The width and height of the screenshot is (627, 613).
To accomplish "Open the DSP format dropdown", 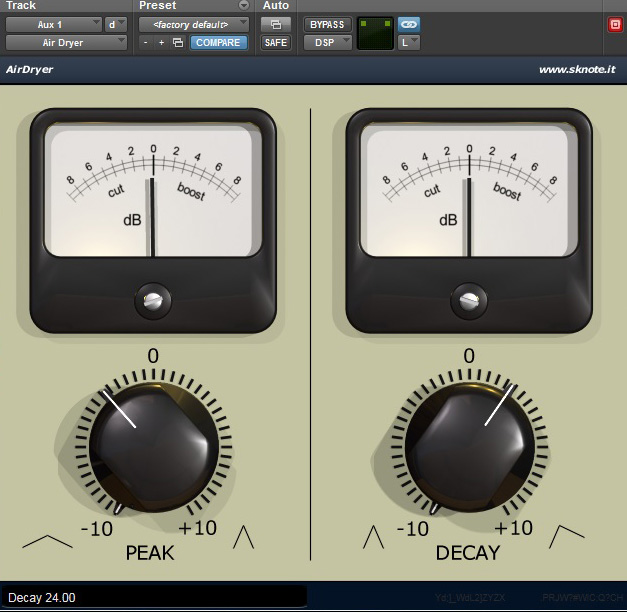I will pyautogui.click(x=327, y=43).
